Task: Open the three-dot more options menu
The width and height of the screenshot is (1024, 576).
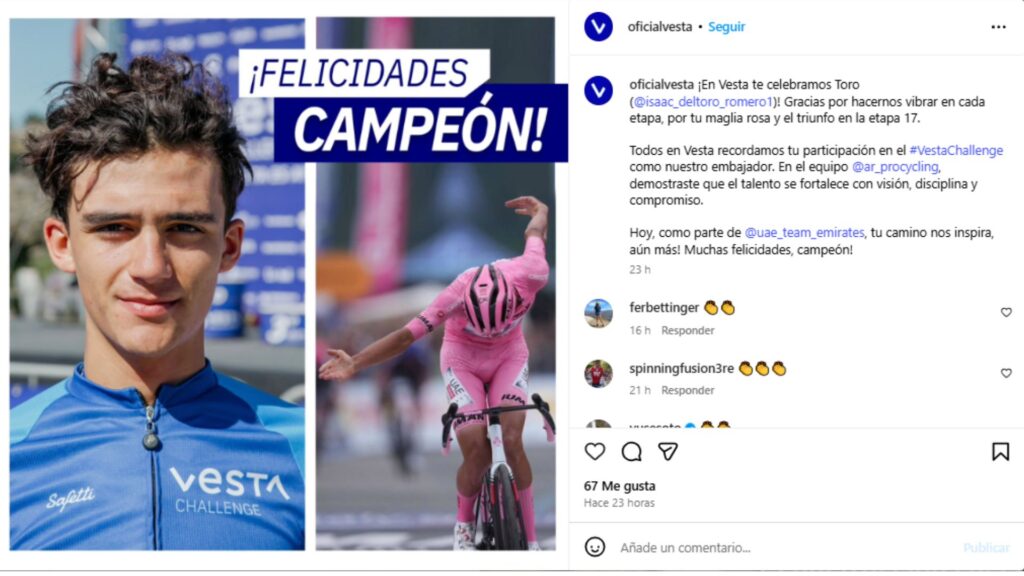Action: point(998,27)
